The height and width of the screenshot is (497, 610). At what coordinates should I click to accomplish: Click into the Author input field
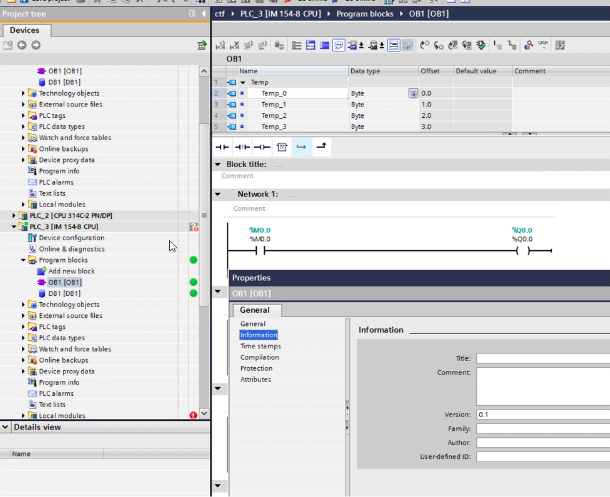point(543,443)
